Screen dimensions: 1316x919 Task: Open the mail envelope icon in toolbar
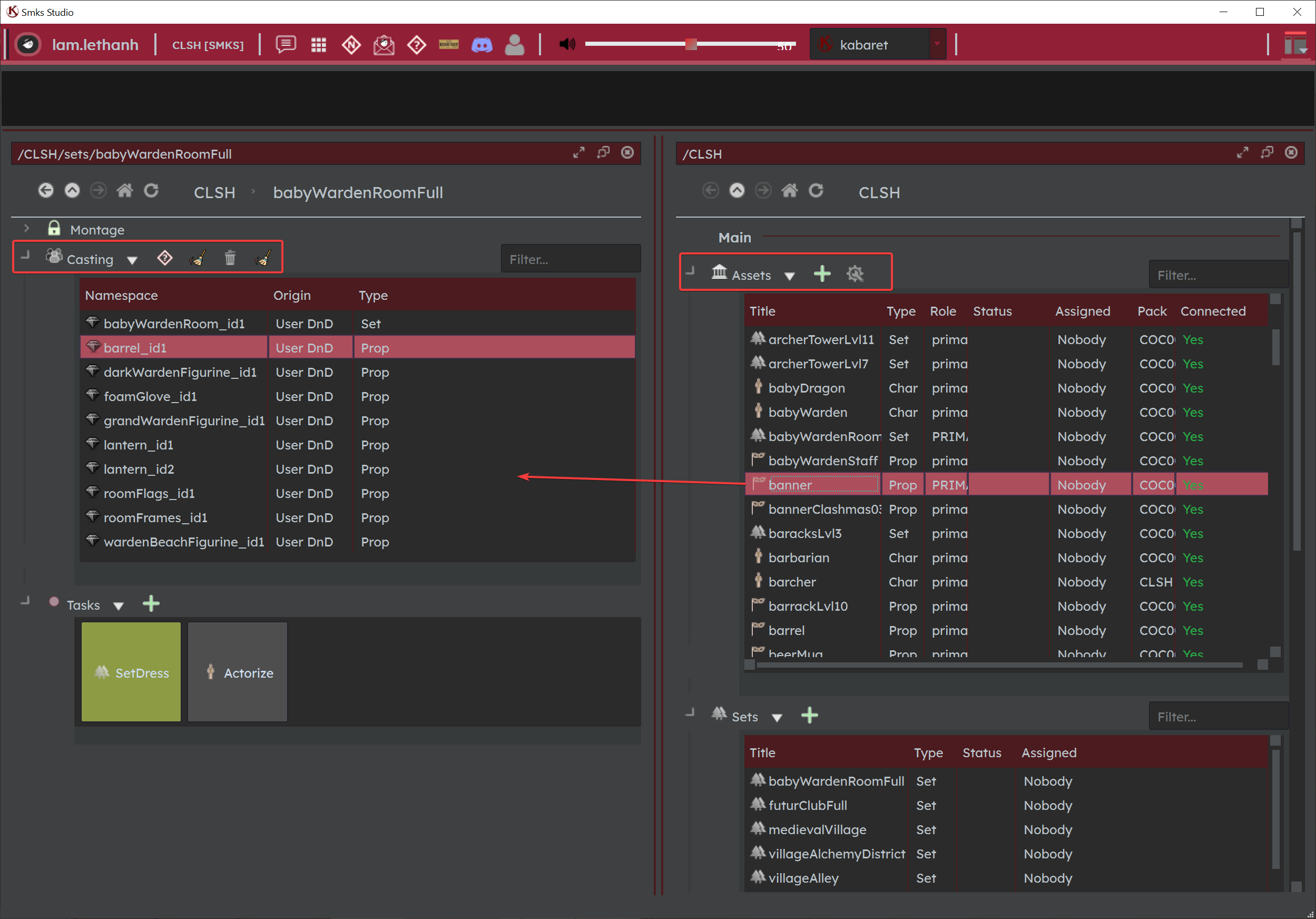click(384, 45)
